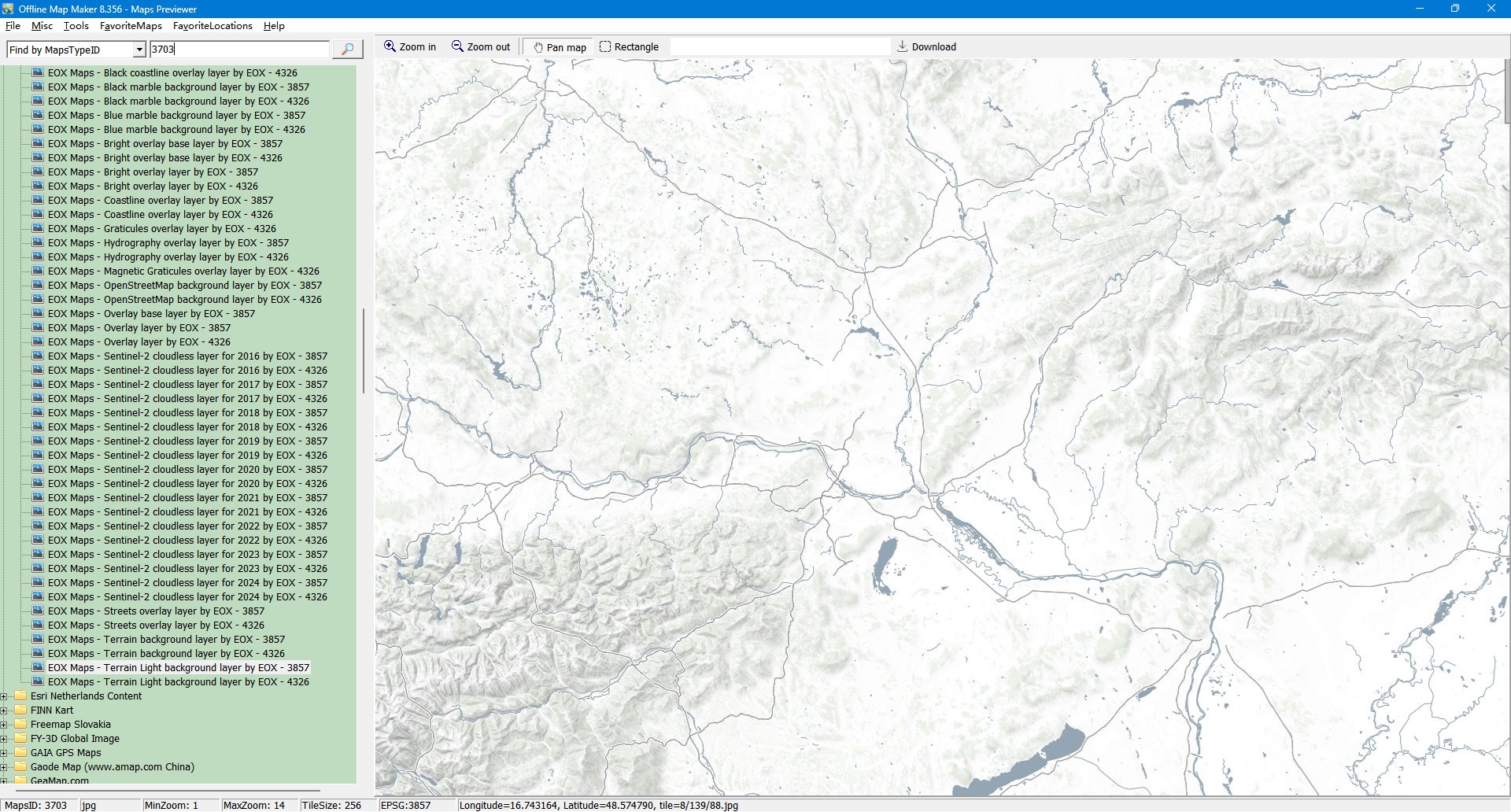The image size is (1511, 812).
Task: Open the FavoriteMaps menu
Action: click(x=131, y=26)
